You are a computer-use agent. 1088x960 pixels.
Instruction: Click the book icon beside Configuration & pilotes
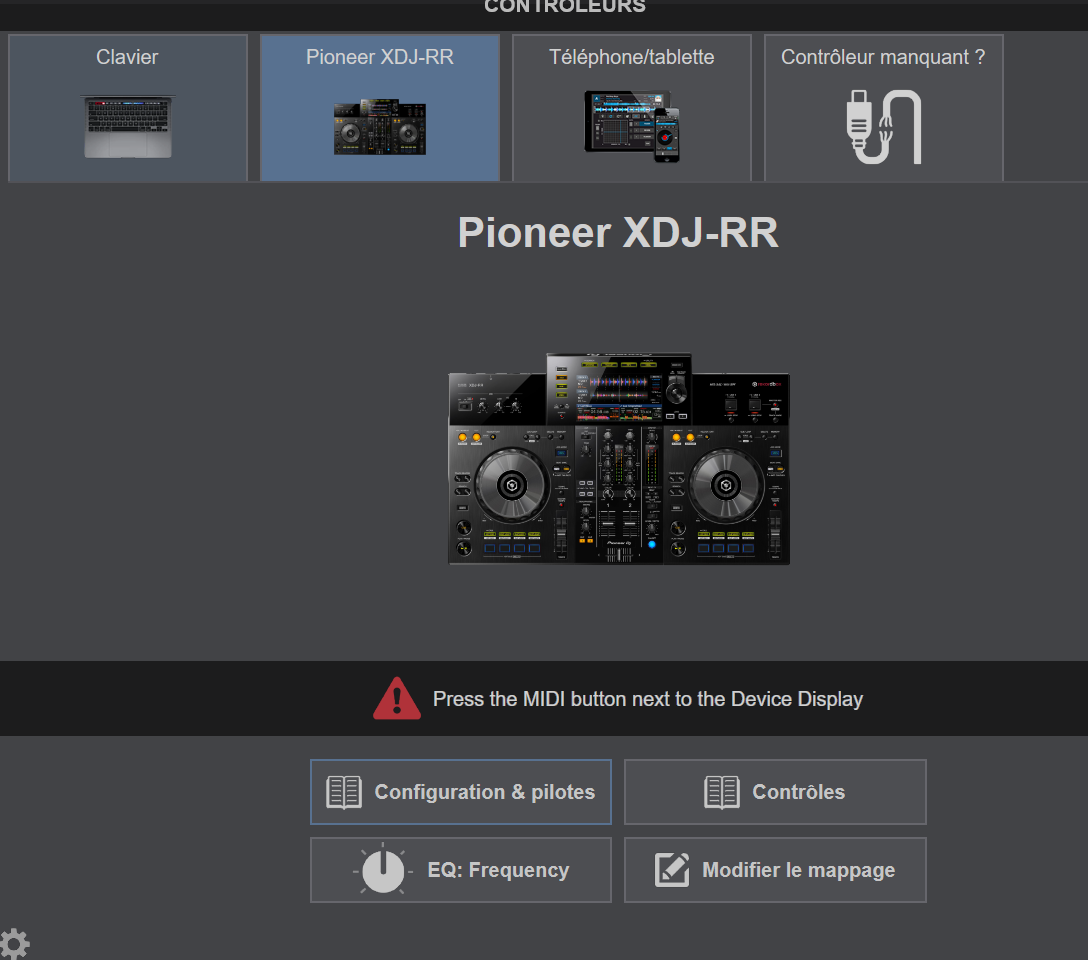[x=344, y=792]
